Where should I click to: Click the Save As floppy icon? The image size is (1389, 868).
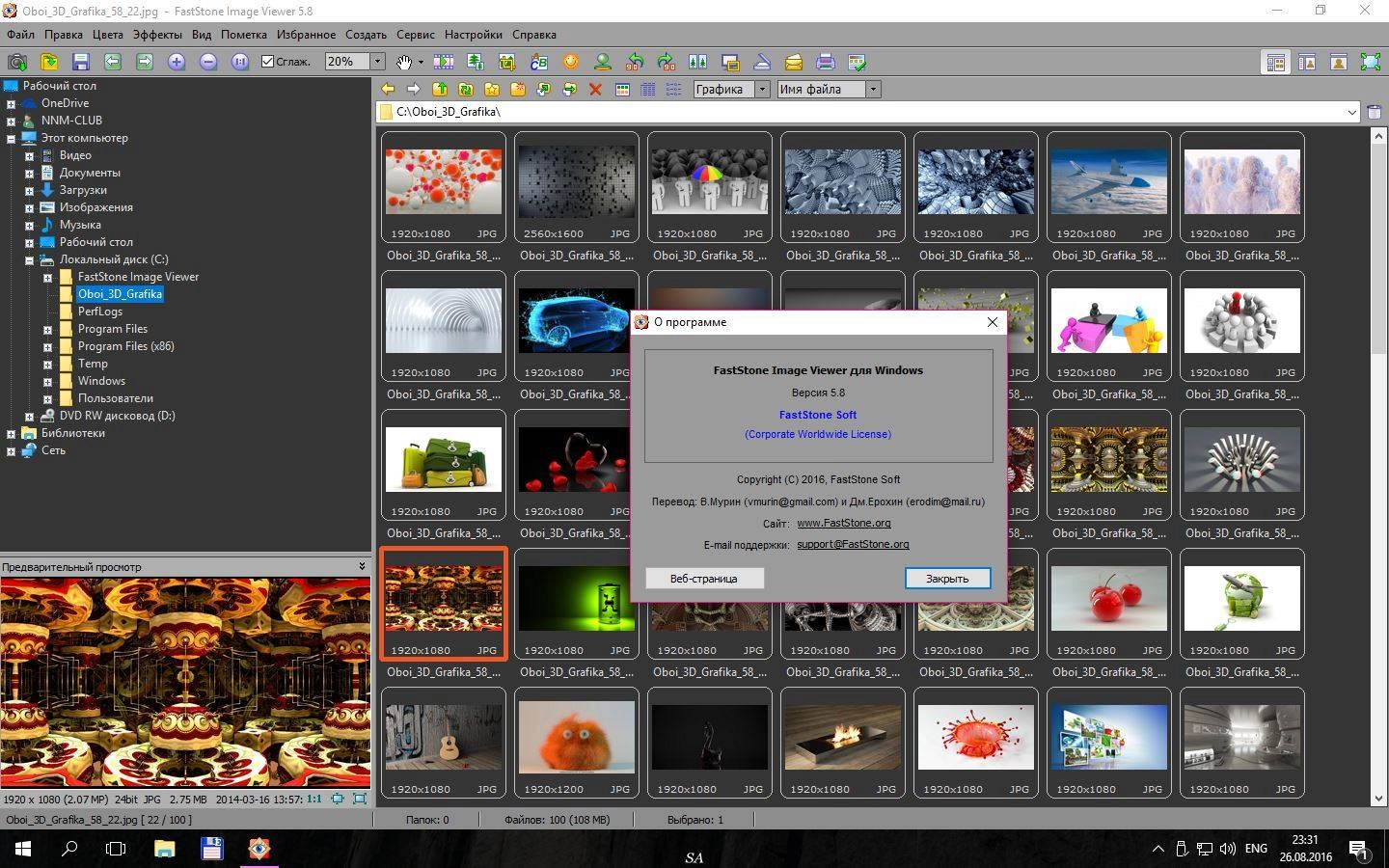(x=80, y=62)
